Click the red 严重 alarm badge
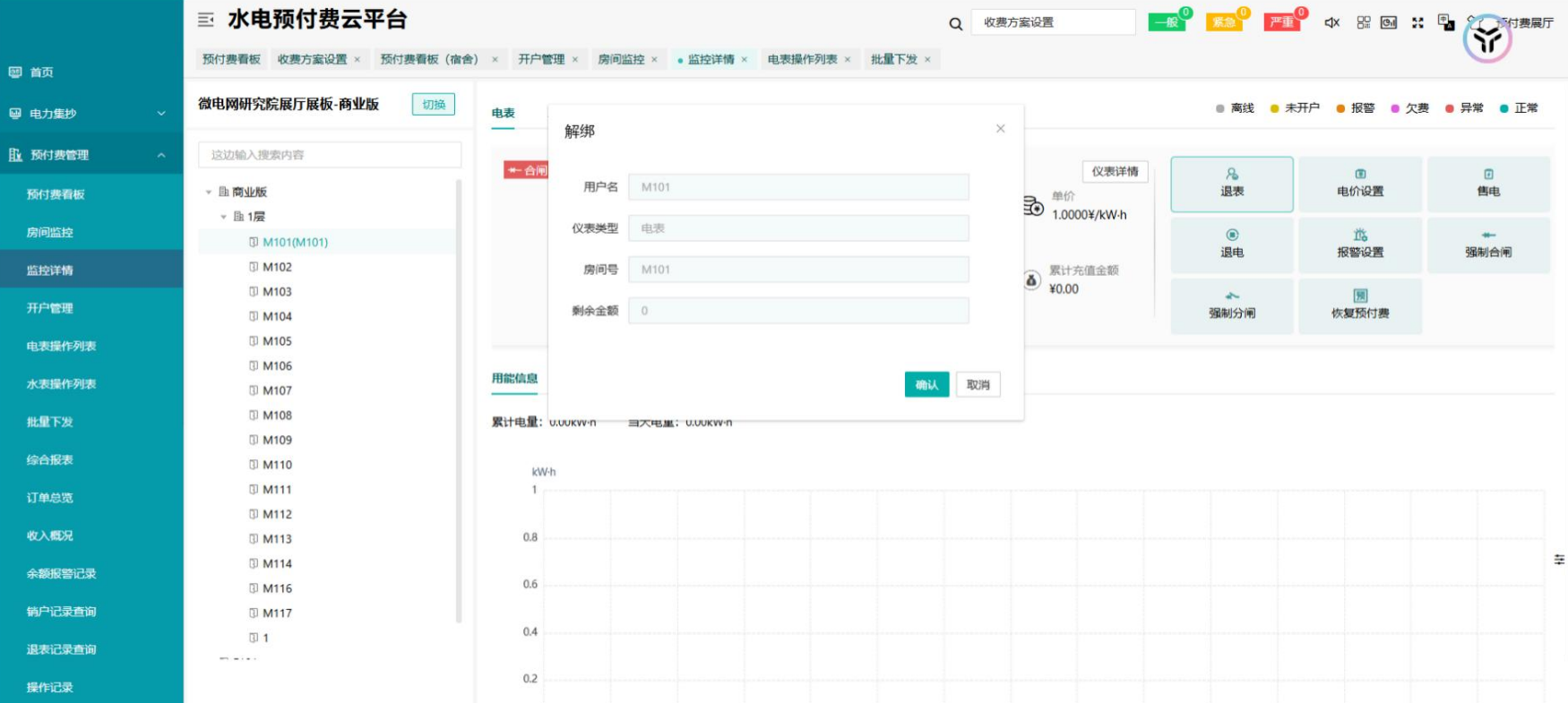 (1282, 22)
